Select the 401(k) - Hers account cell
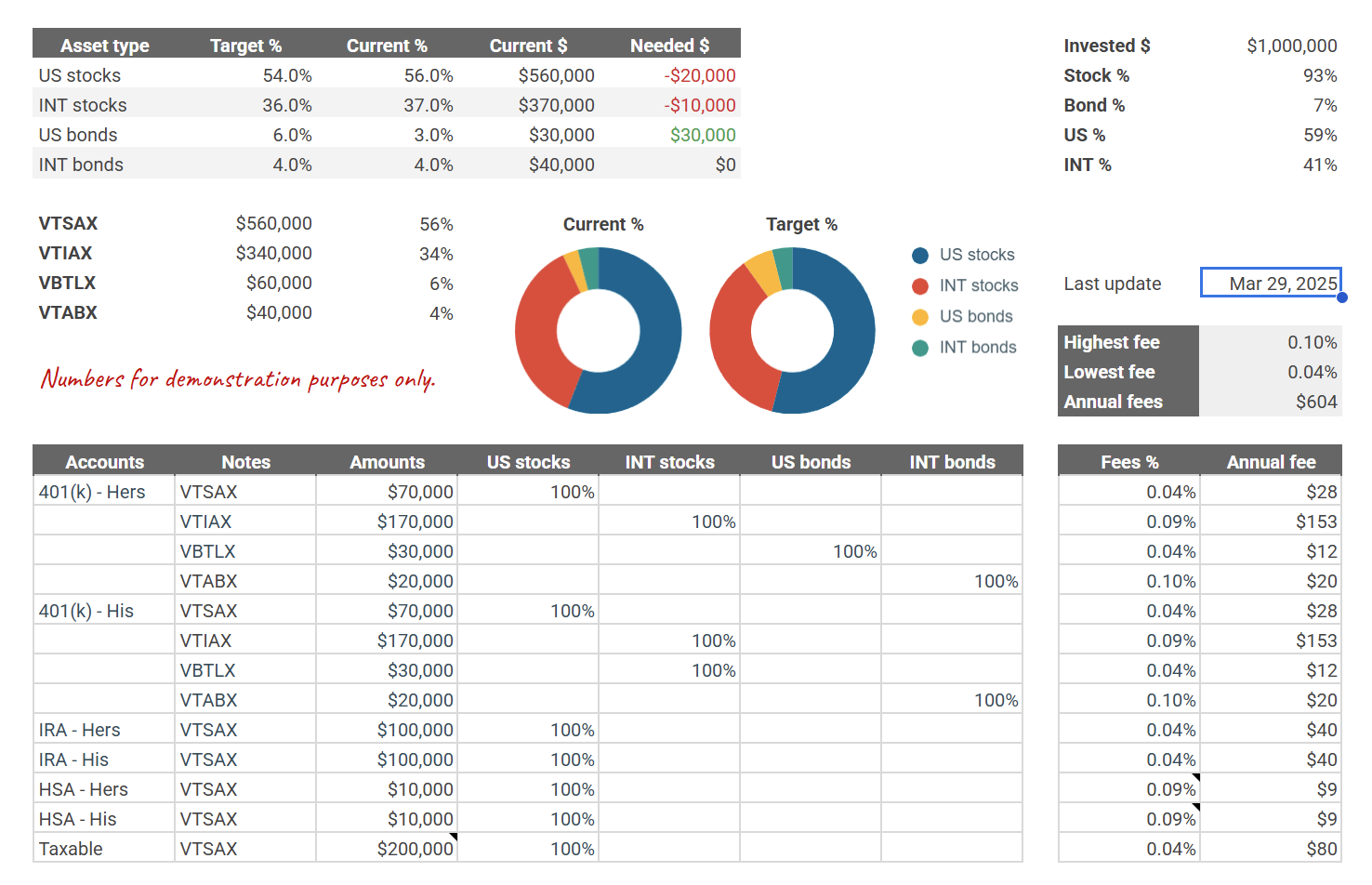1372x885 pixels. click(104, 492)
